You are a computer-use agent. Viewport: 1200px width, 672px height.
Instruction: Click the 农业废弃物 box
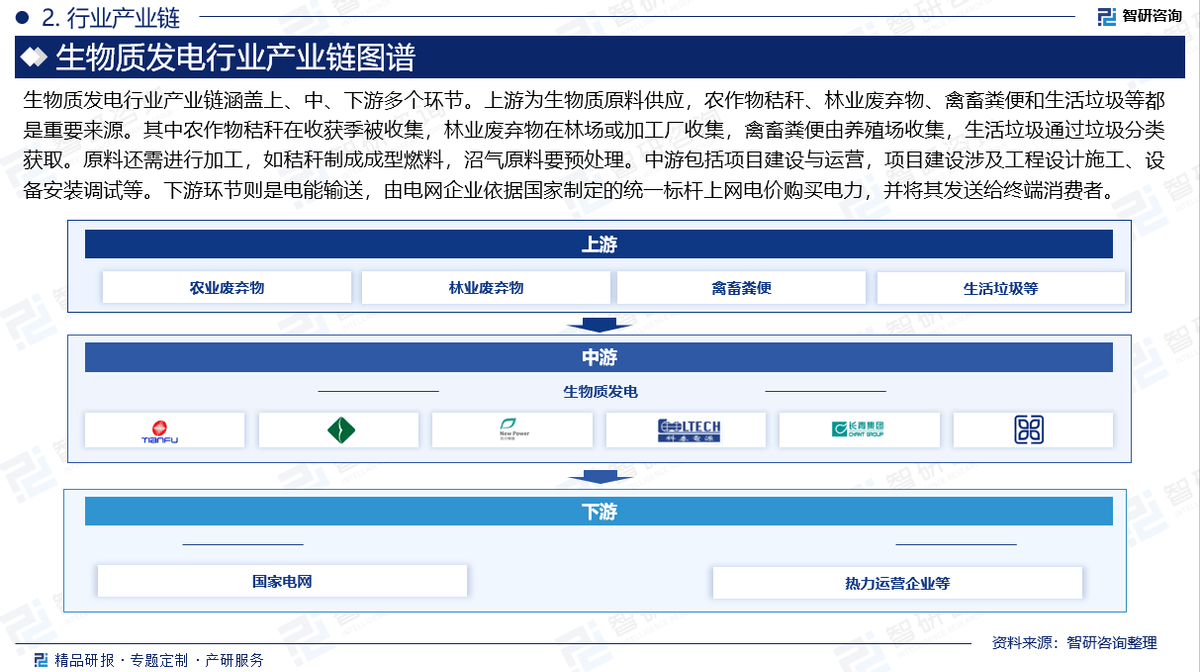tap(227, 288)
